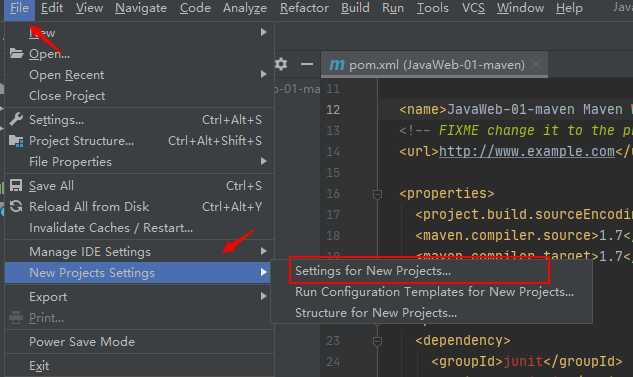Choose Invalidate Caches / Restart...

coord(139,228)
